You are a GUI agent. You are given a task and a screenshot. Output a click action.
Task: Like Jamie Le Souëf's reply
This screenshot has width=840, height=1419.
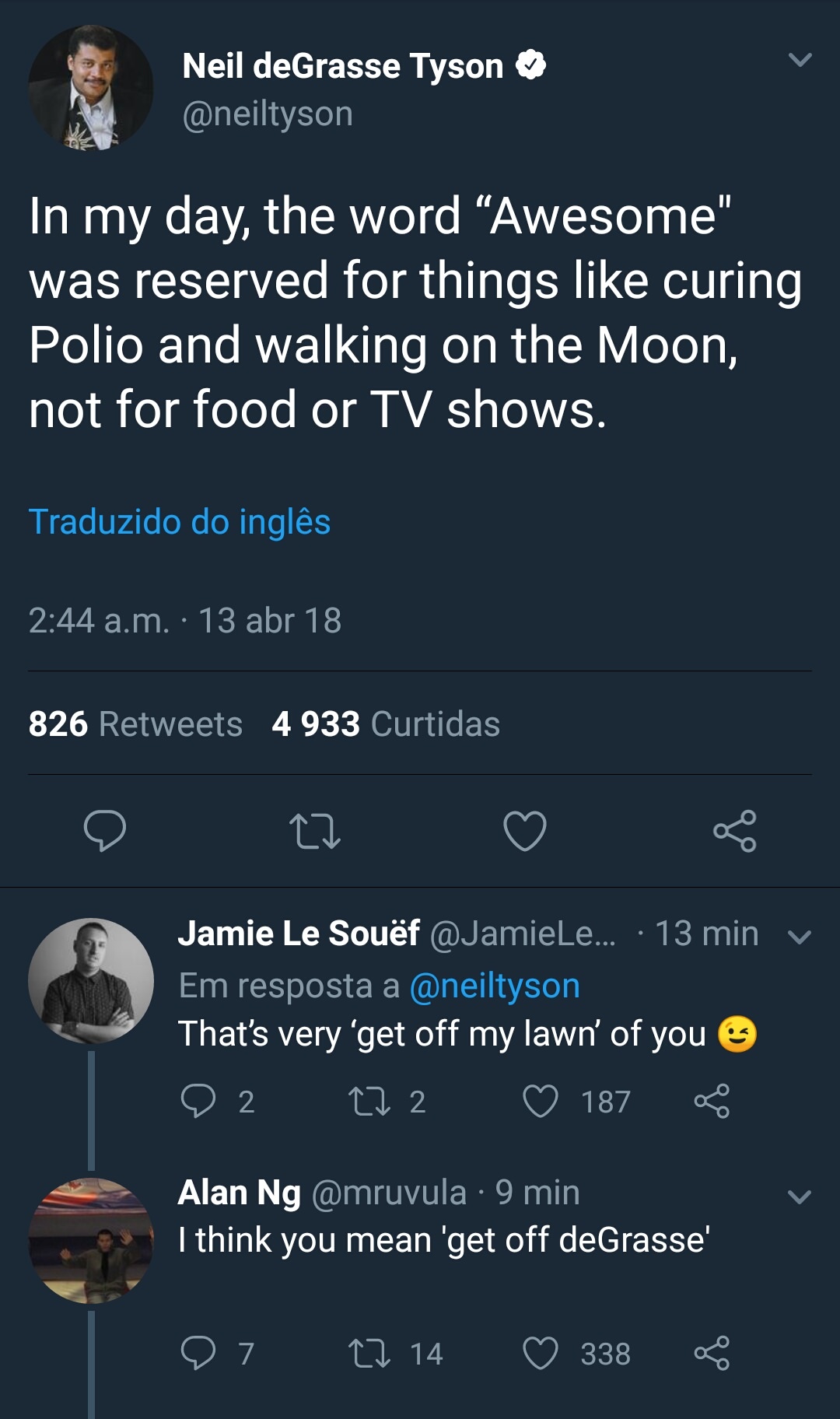point(541,1101)
